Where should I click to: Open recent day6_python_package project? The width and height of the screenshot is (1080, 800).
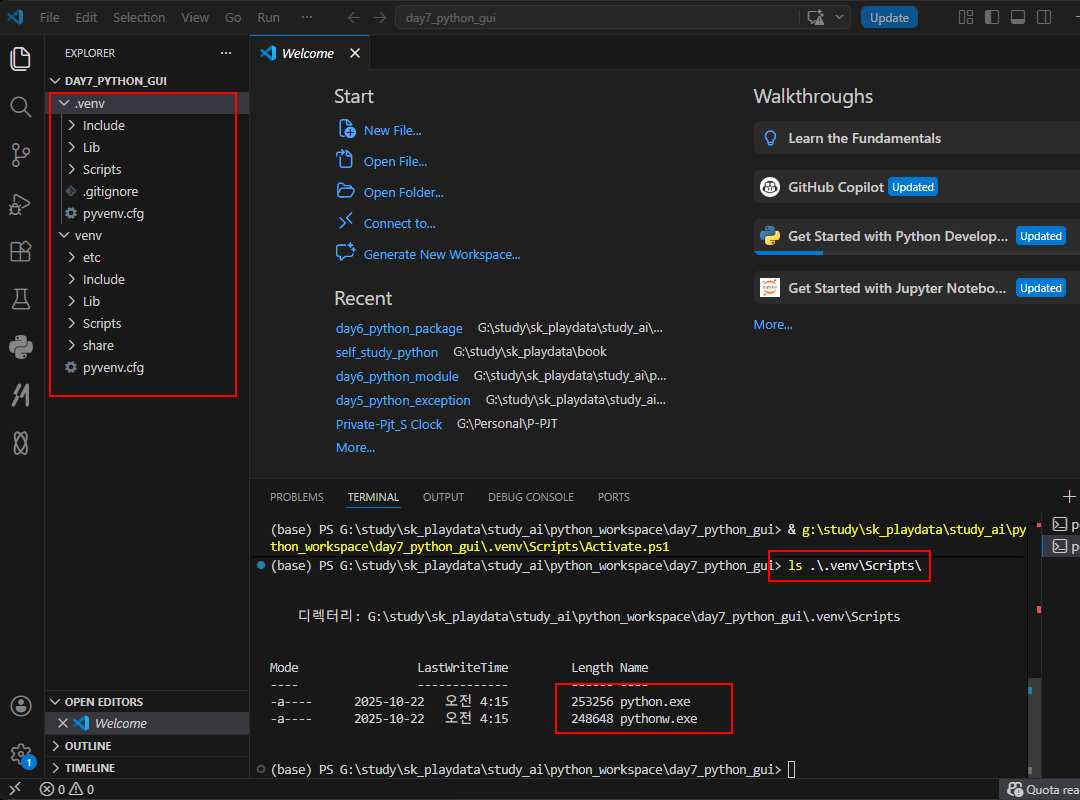[399, 328]
